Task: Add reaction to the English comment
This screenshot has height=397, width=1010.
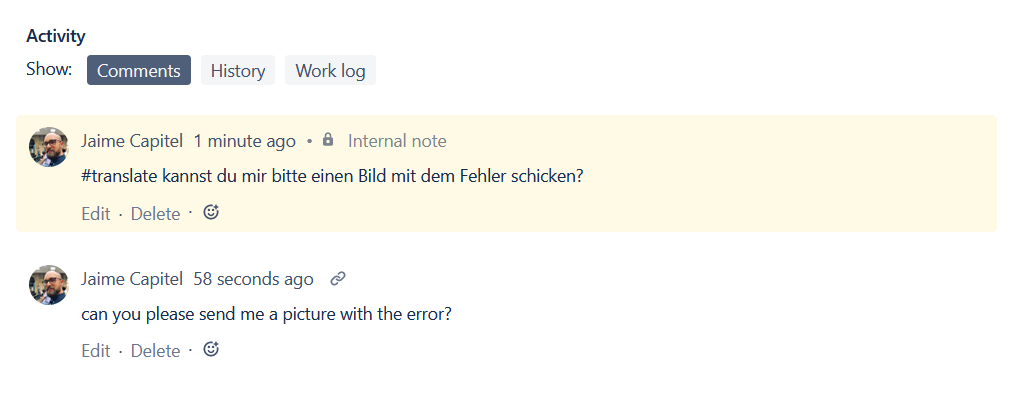Action: (x=211, y=349)
